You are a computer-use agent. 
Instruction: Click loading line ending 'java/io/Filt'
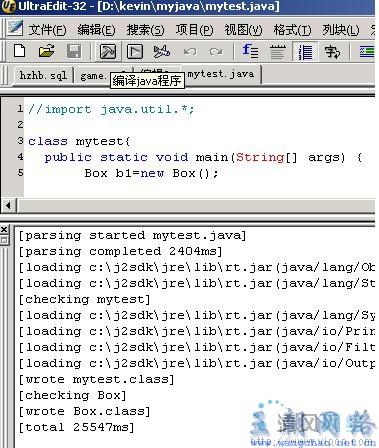pos(196,348)
